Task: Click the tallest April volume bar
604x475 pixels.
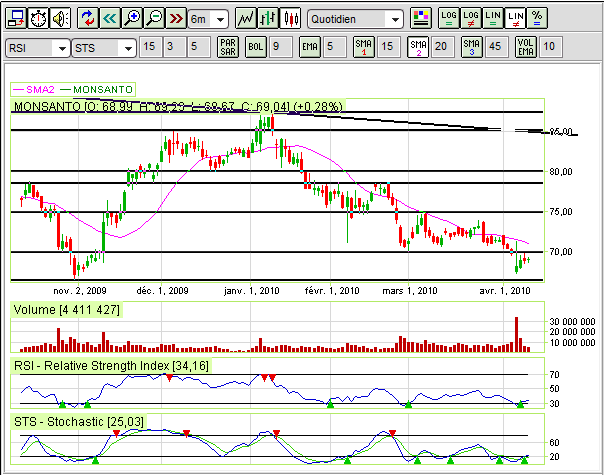Action: [x=517, y=334]
